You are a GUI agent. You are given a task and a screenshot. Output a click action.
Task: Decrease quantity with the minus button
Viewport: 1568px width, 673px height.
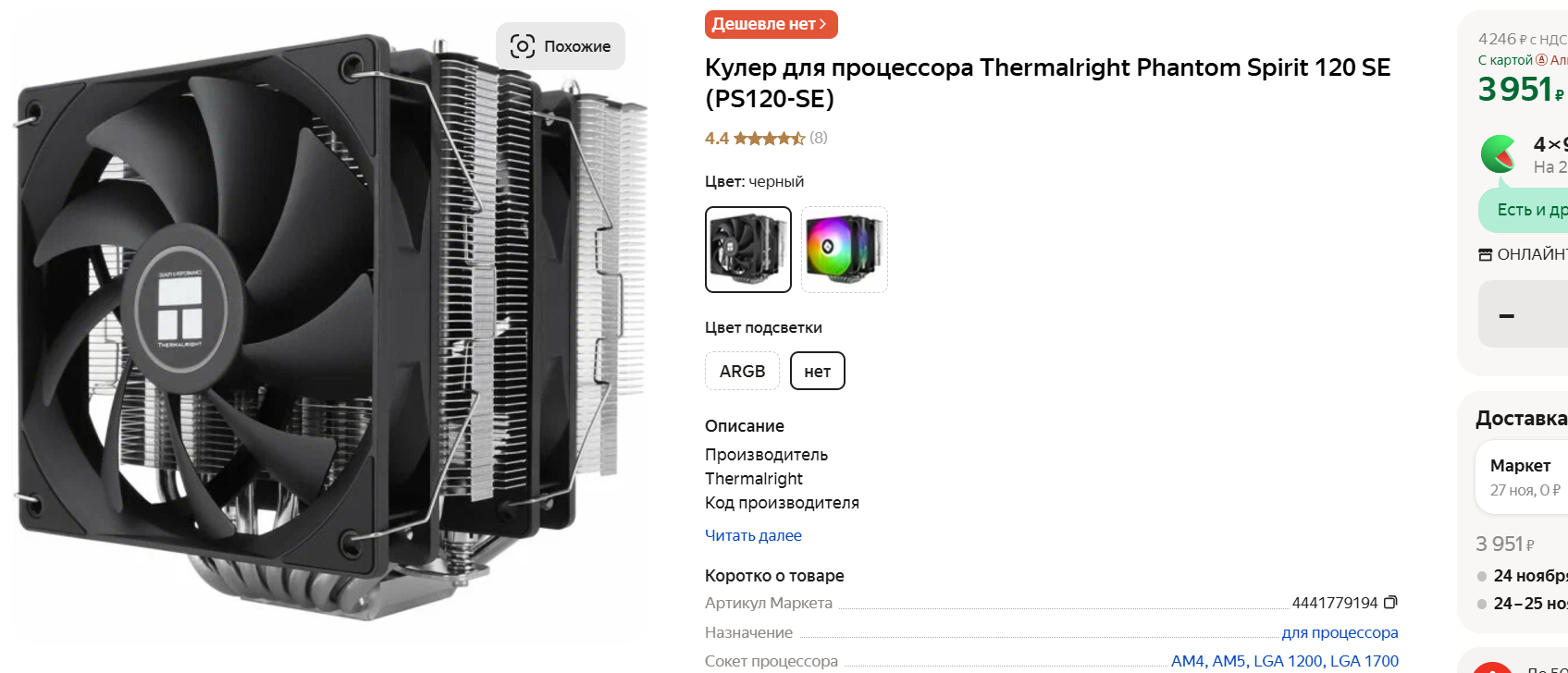[1507, 316]
